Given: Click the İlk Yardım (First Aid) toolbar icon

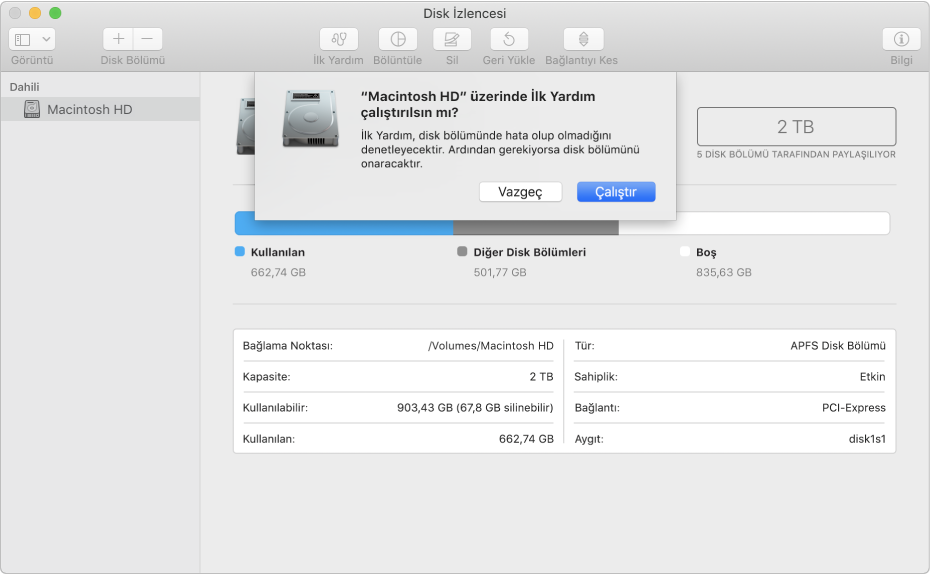Looking at the screenshot, I should 338,39.
